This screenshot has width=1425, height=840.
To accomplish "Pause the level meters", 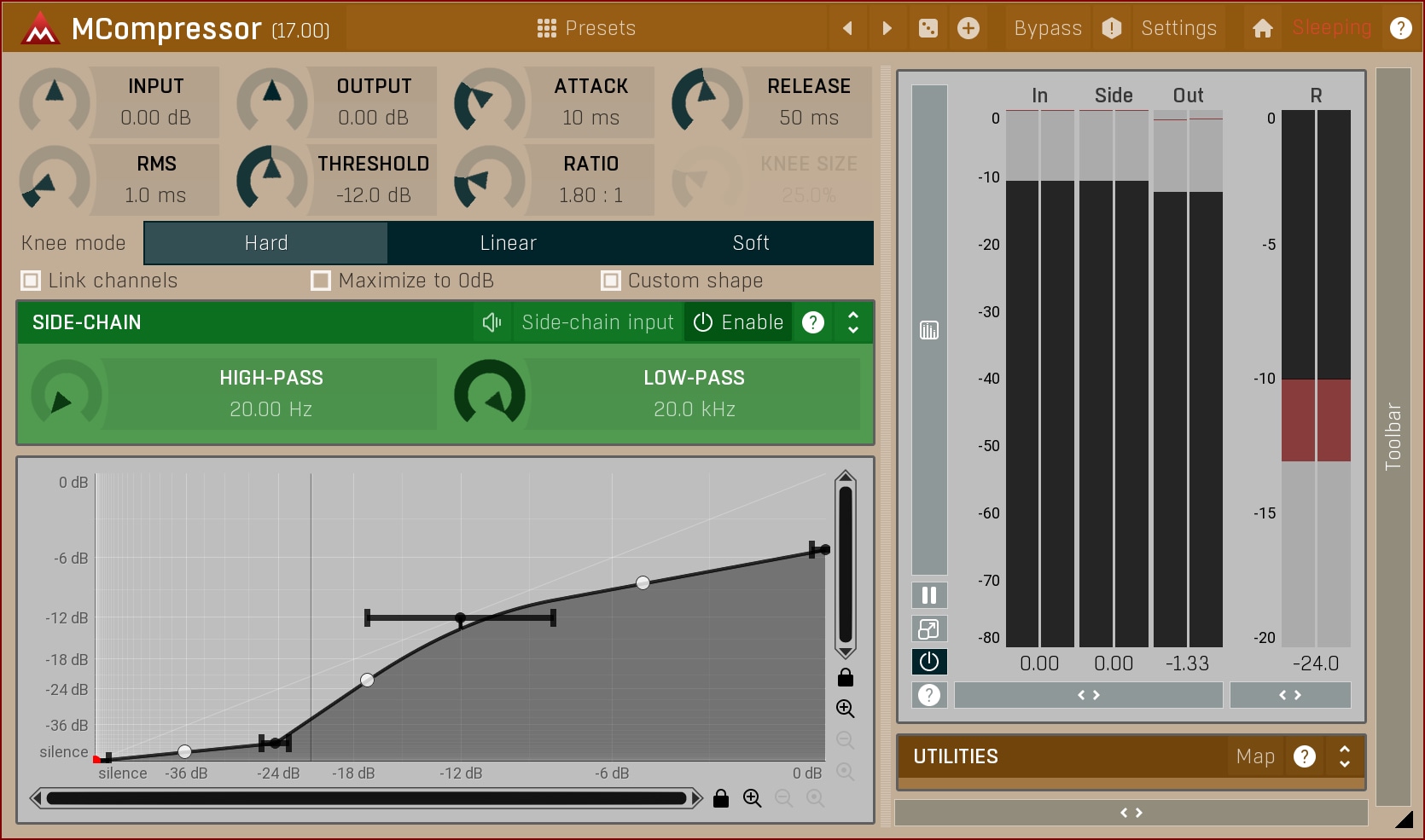I will [x=929, y=595].
